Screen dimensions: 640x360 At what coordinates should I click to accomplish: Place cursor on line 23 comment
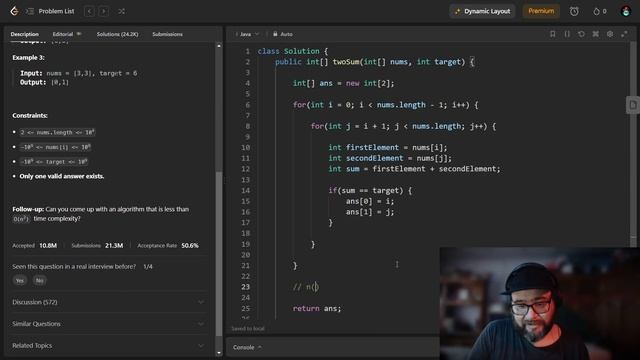click(305, 287)
